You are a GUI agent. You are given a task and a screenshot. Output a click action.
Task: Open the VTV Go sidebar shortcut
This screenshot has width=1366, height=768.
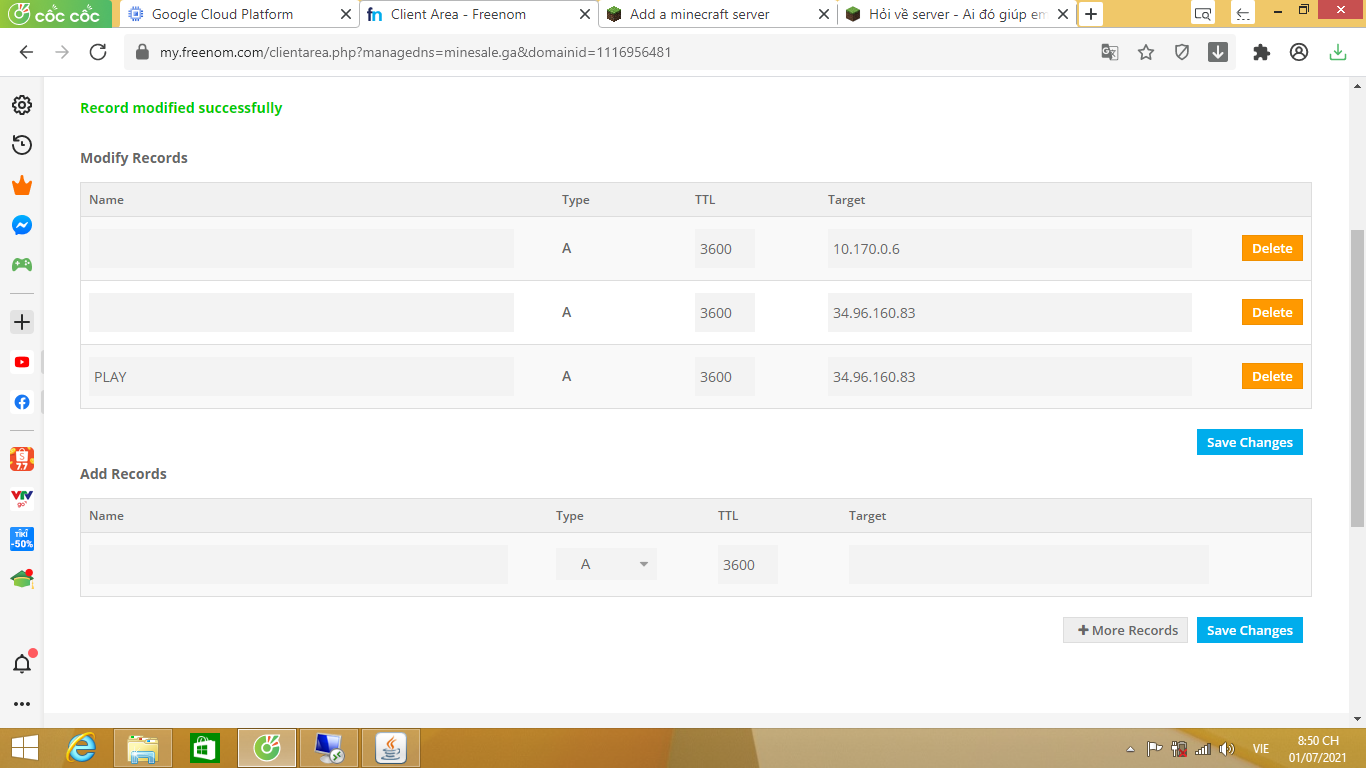click(22, 499)
